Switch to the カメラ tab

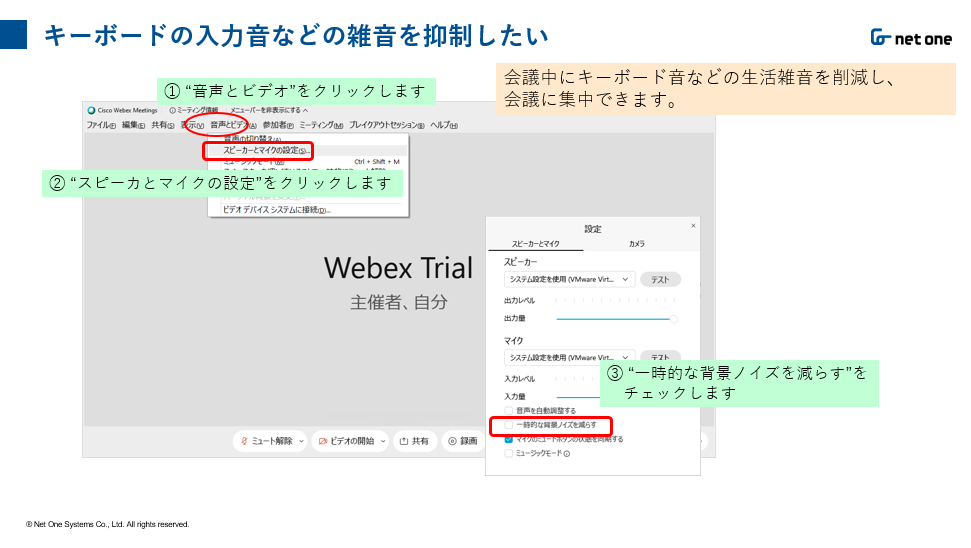637,244
